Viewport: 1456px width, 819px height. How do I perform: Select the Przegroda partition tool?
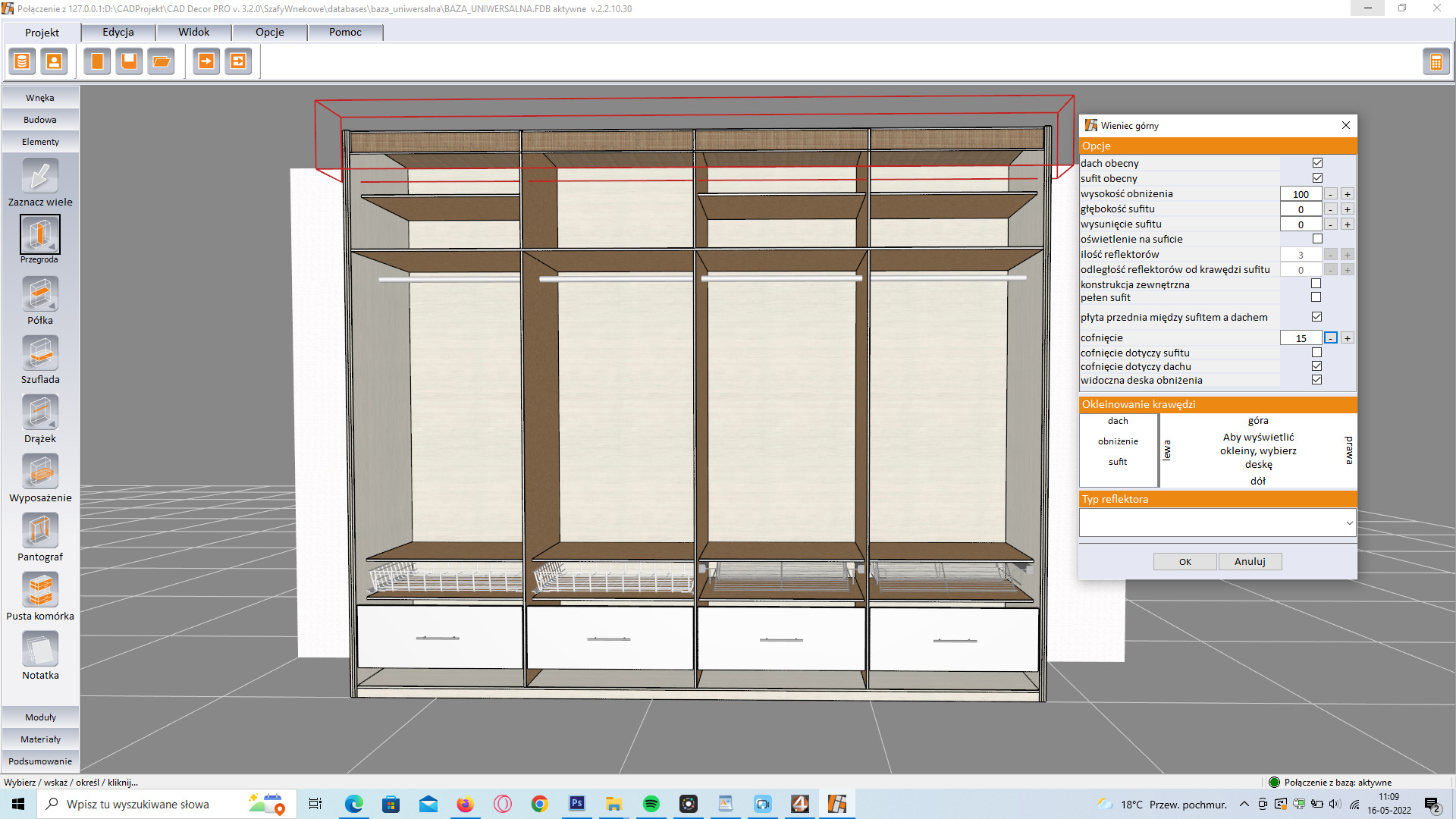click(40, 235)
